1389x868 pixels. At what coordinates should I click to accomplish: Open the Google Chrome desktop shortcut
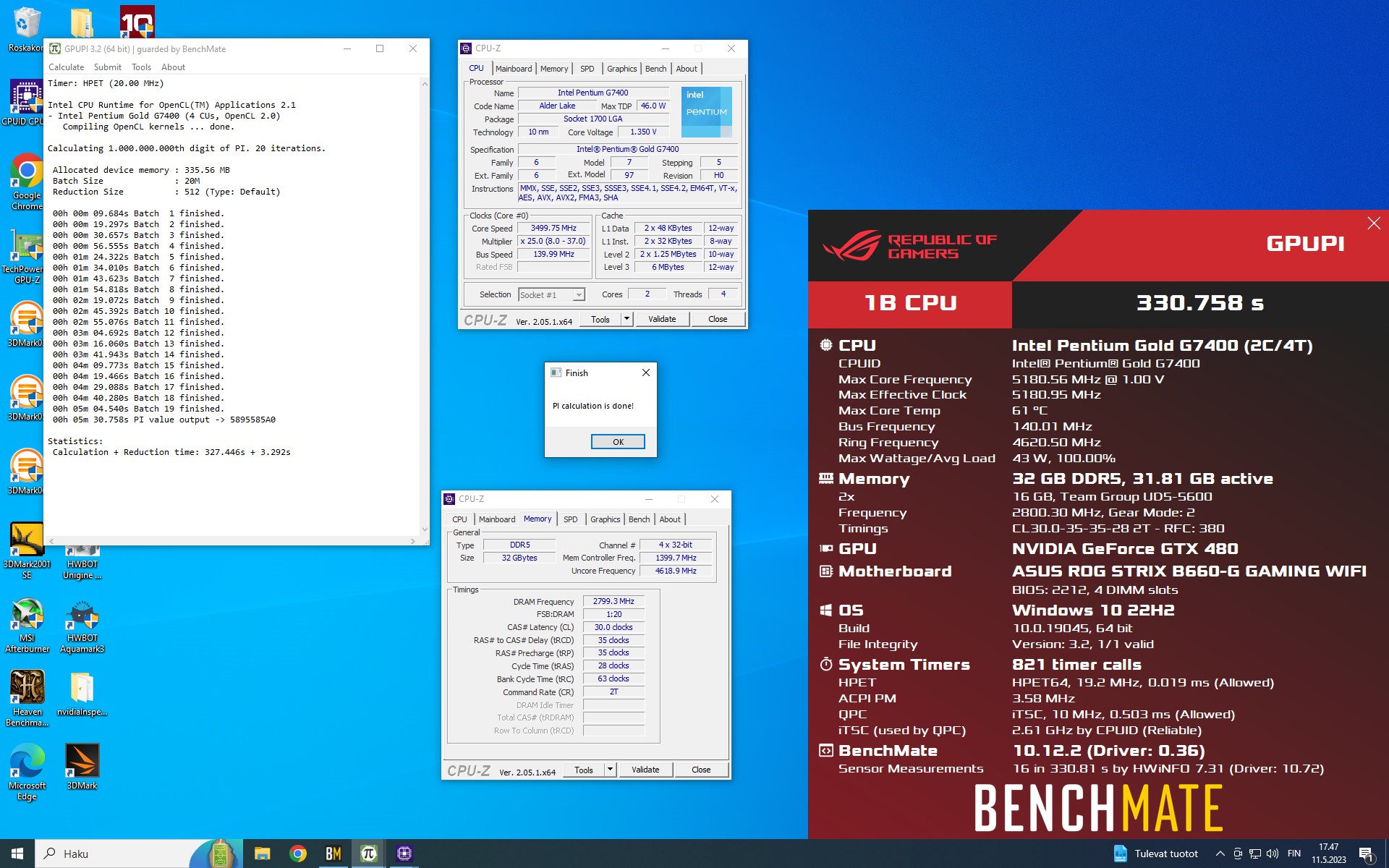click(x=27, y=181)
